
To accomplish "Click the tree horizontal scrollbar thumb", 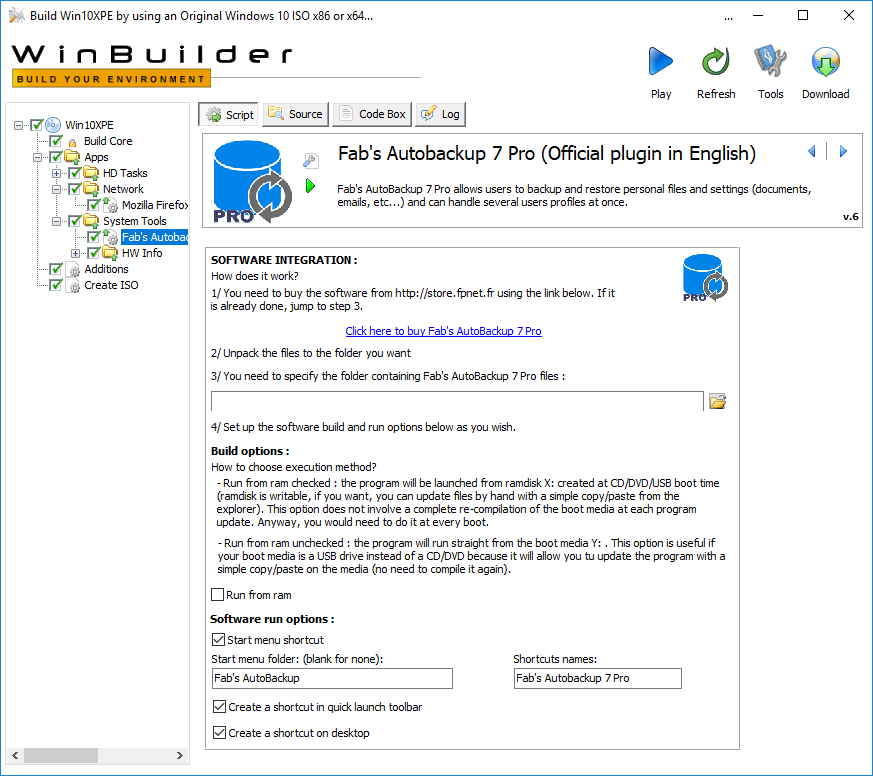I will [61, 755].
